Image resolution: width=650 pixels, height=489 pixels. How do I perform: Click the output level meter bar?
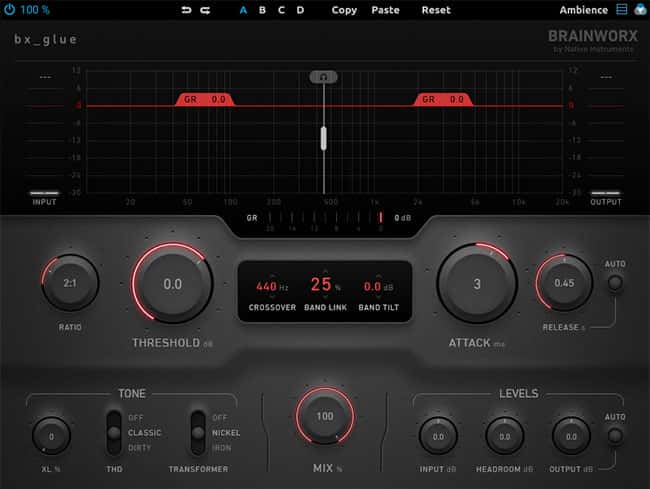(x=606, y=193)
